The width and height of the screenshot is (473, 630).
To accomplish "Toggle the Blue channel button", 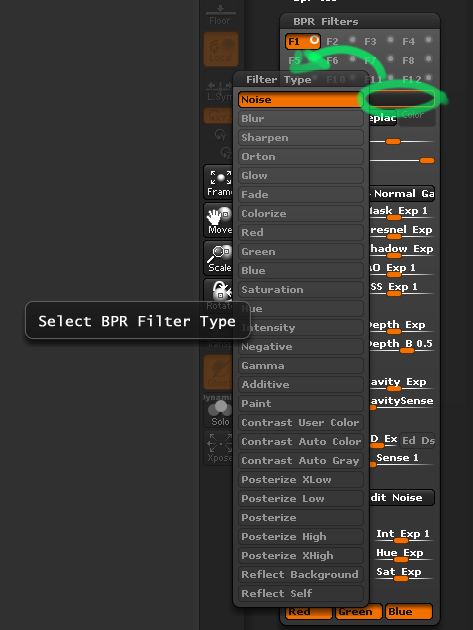I will tap(408, 612).
